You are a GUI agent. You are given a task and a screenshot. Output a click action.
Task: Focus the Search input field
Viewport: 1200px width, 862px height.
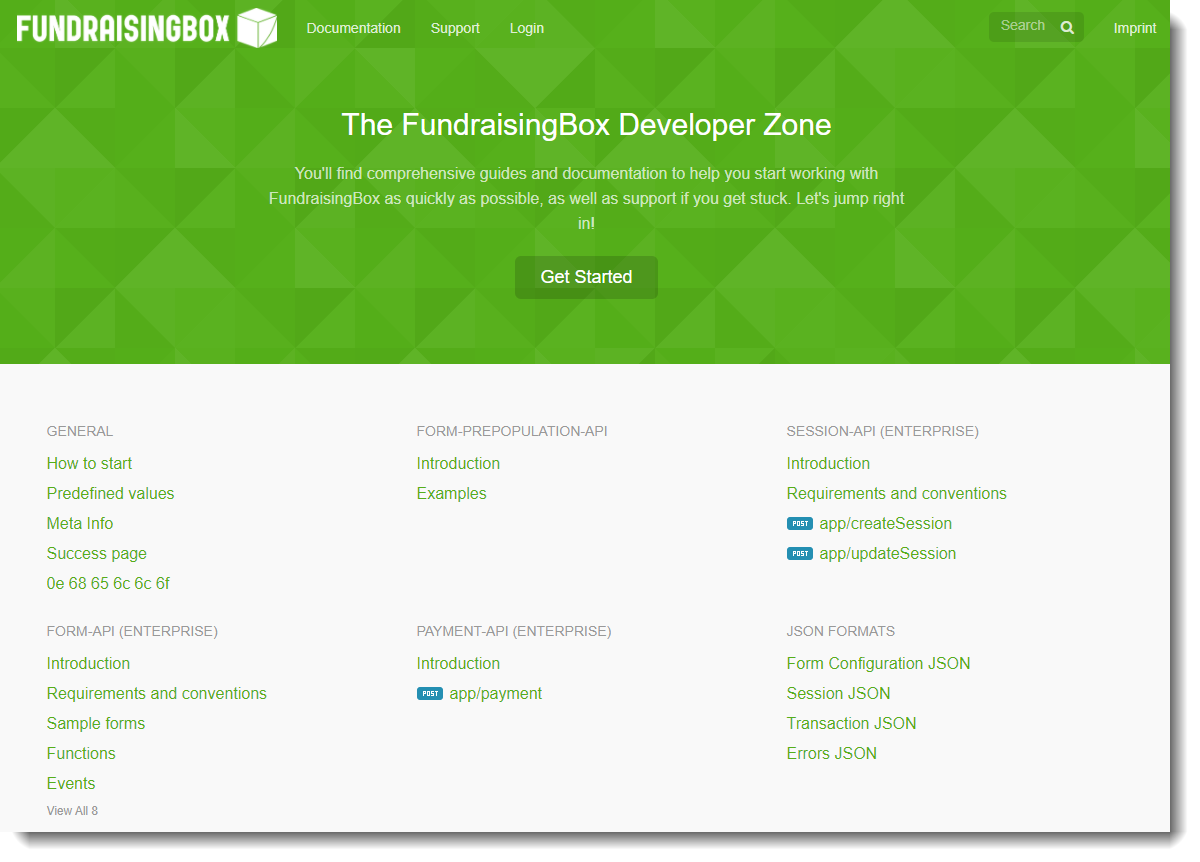point(1022,26)
